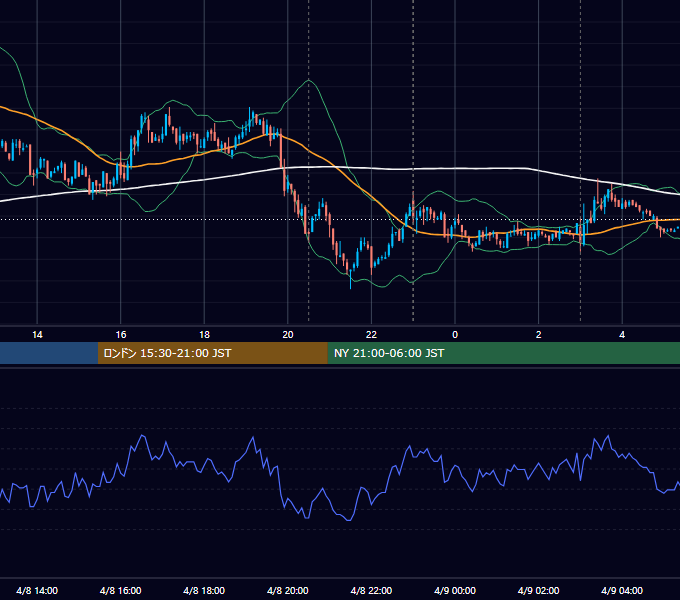Click the '4/9 04:00' date label
Image resolution: width=680 pixels, height=600 pixels.
point(622,590)
